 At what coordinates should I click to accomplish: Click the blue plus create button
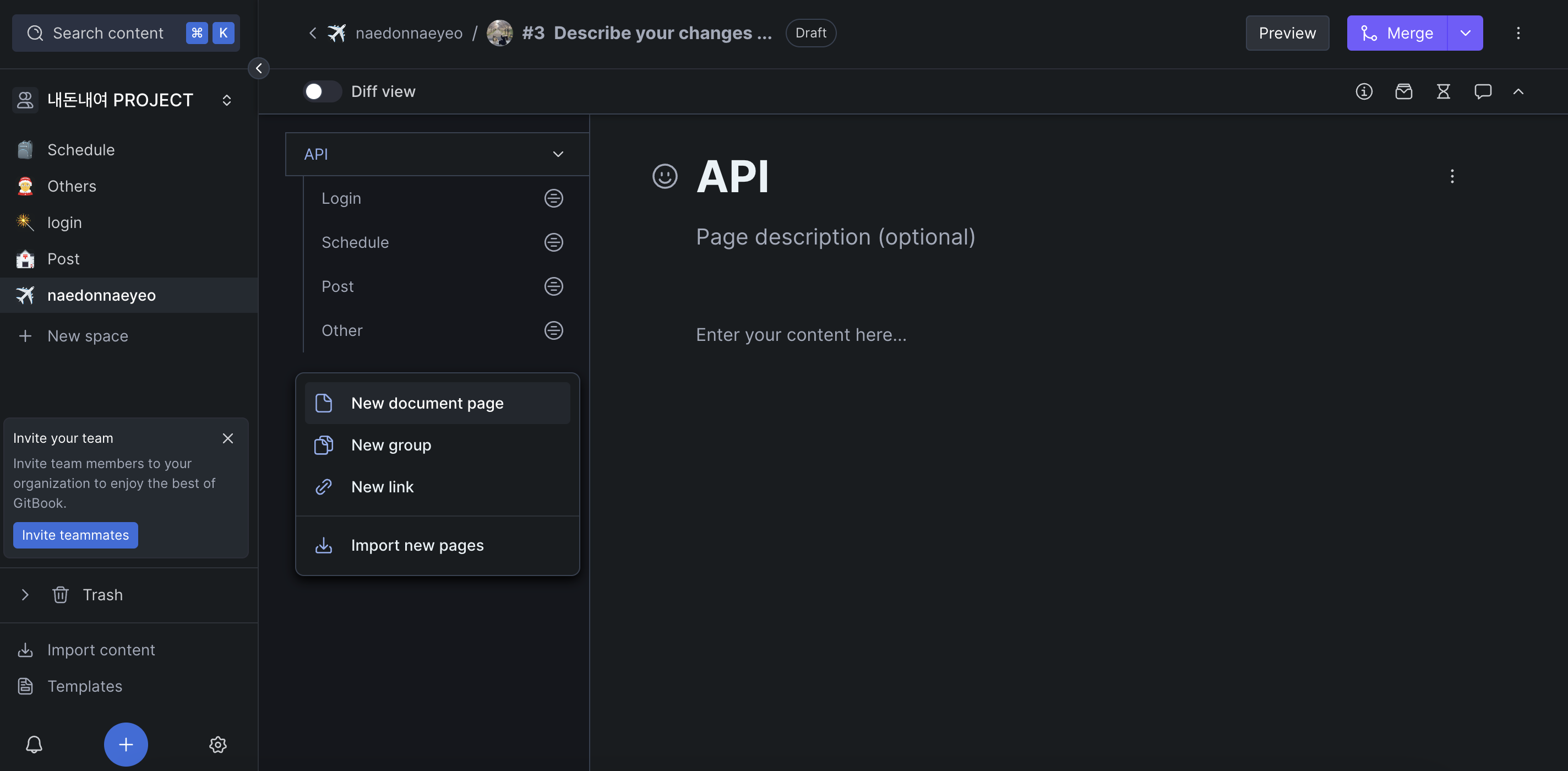126,744
